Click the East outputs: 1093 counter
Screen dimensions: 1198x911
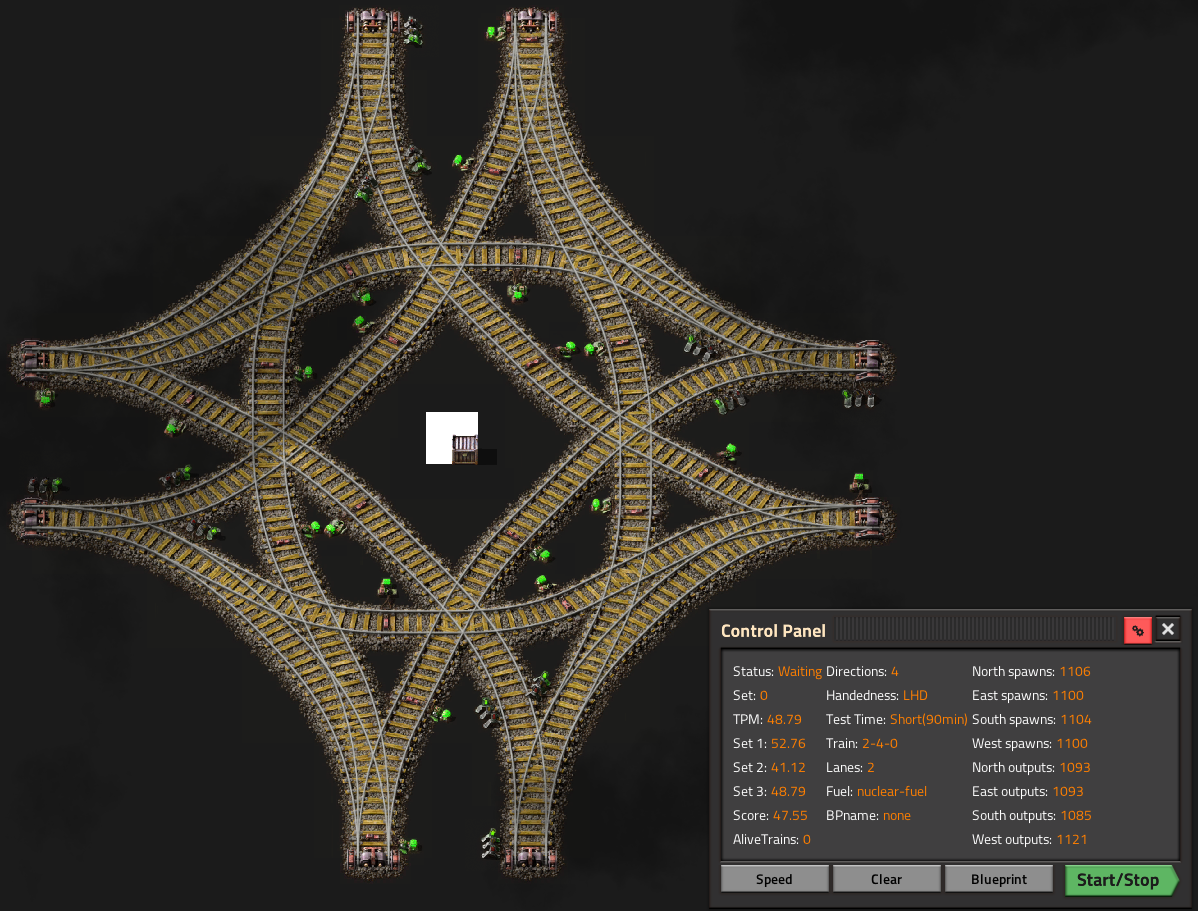(1028, 791)
